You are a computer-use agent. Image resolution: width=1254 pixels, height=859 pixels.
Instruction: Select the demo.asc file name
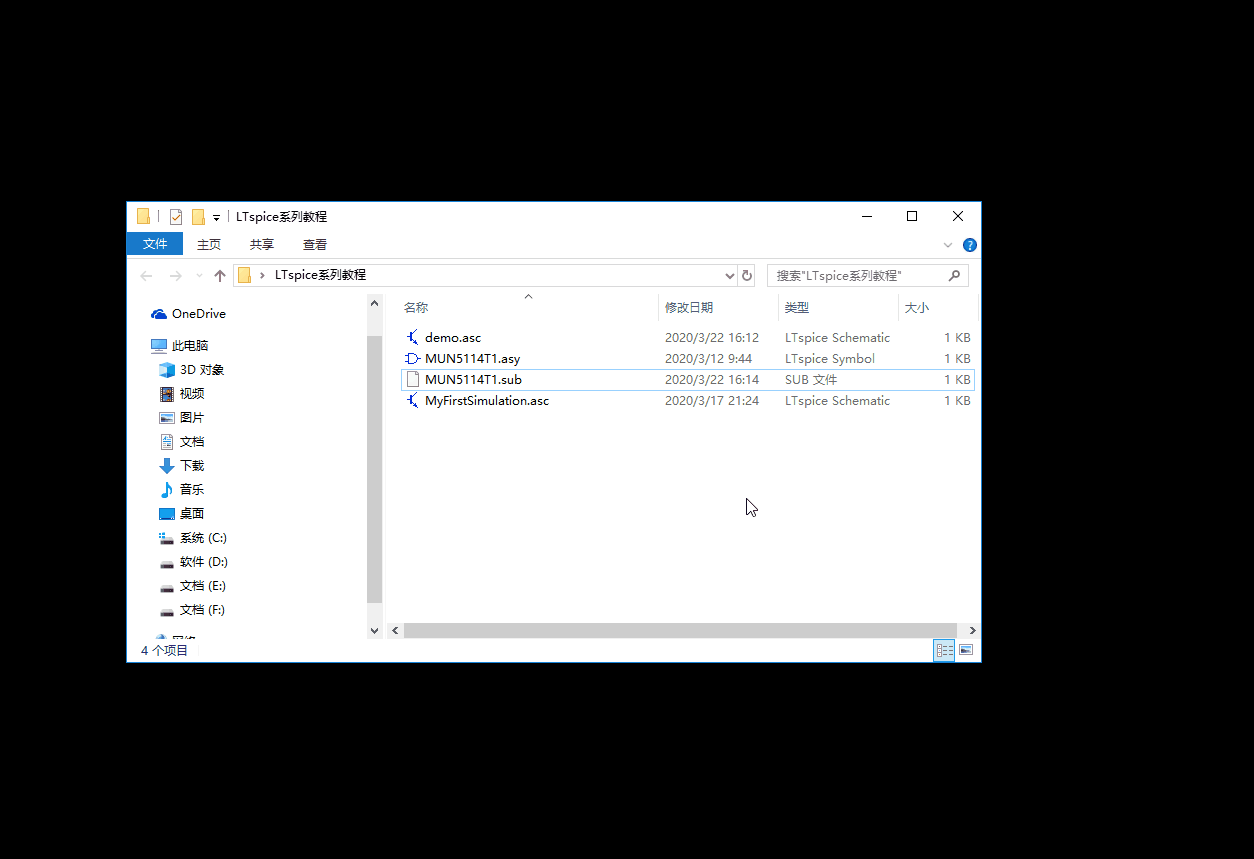[453, 338]
